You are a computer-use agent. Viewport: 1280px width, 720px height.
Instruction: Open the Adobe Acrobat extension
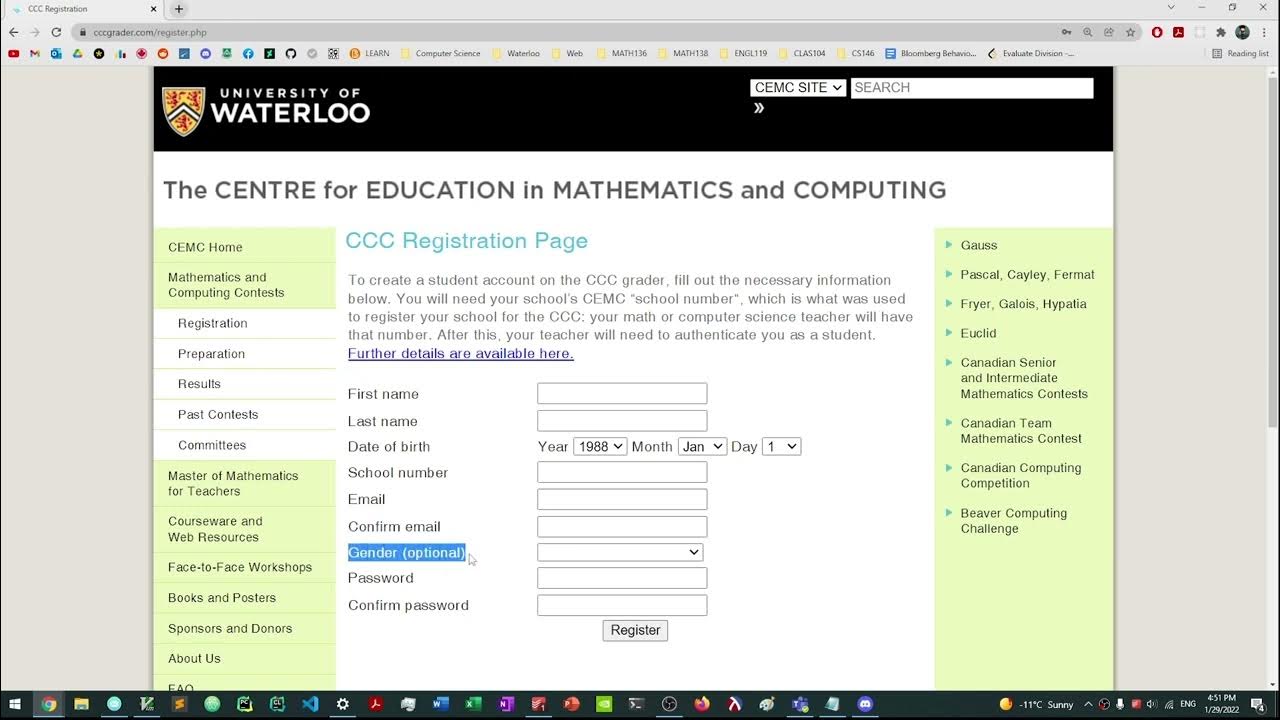[x=1179, y=32]
